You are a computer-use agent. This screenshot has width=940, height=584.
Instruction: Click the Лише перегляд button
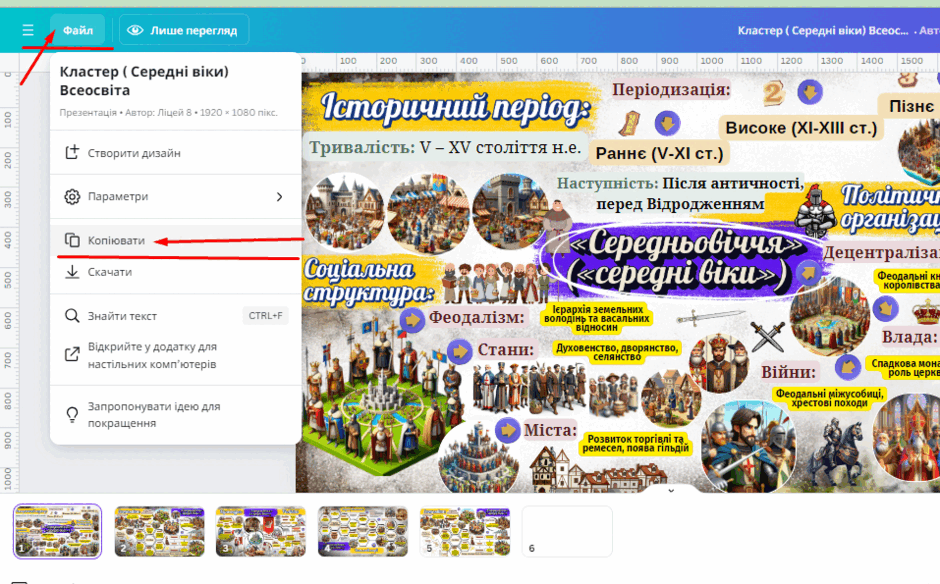click(184, 30)
